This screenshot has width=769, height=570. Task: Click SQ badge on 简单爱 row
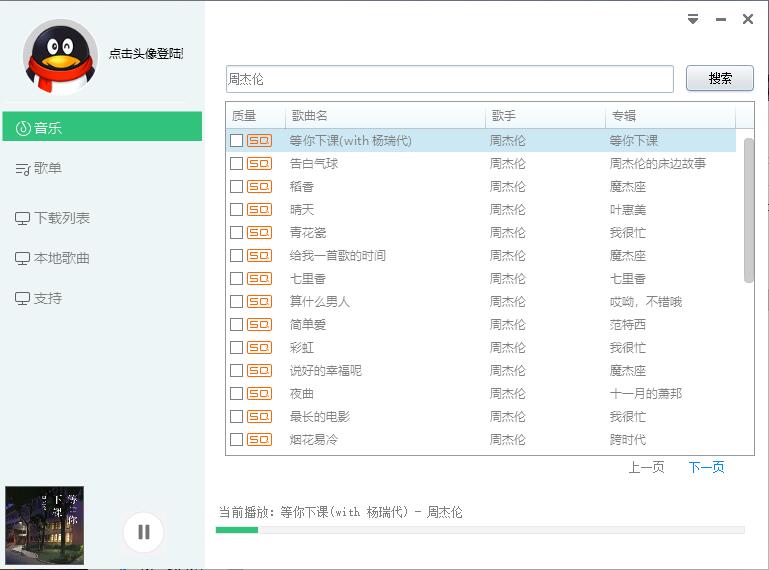tap(259, 324)
